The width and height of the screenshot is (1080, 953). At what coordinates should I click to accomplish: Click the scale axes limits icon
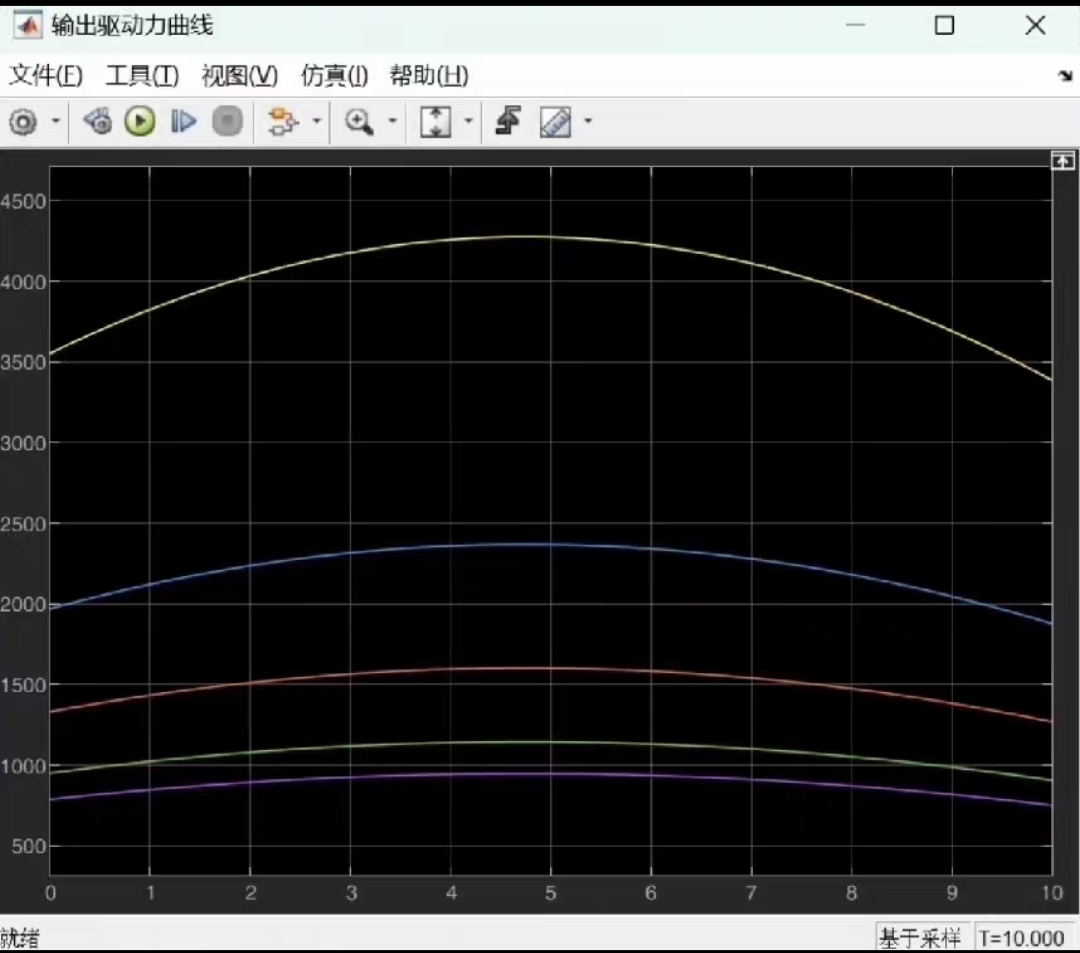tap(435, 122)
